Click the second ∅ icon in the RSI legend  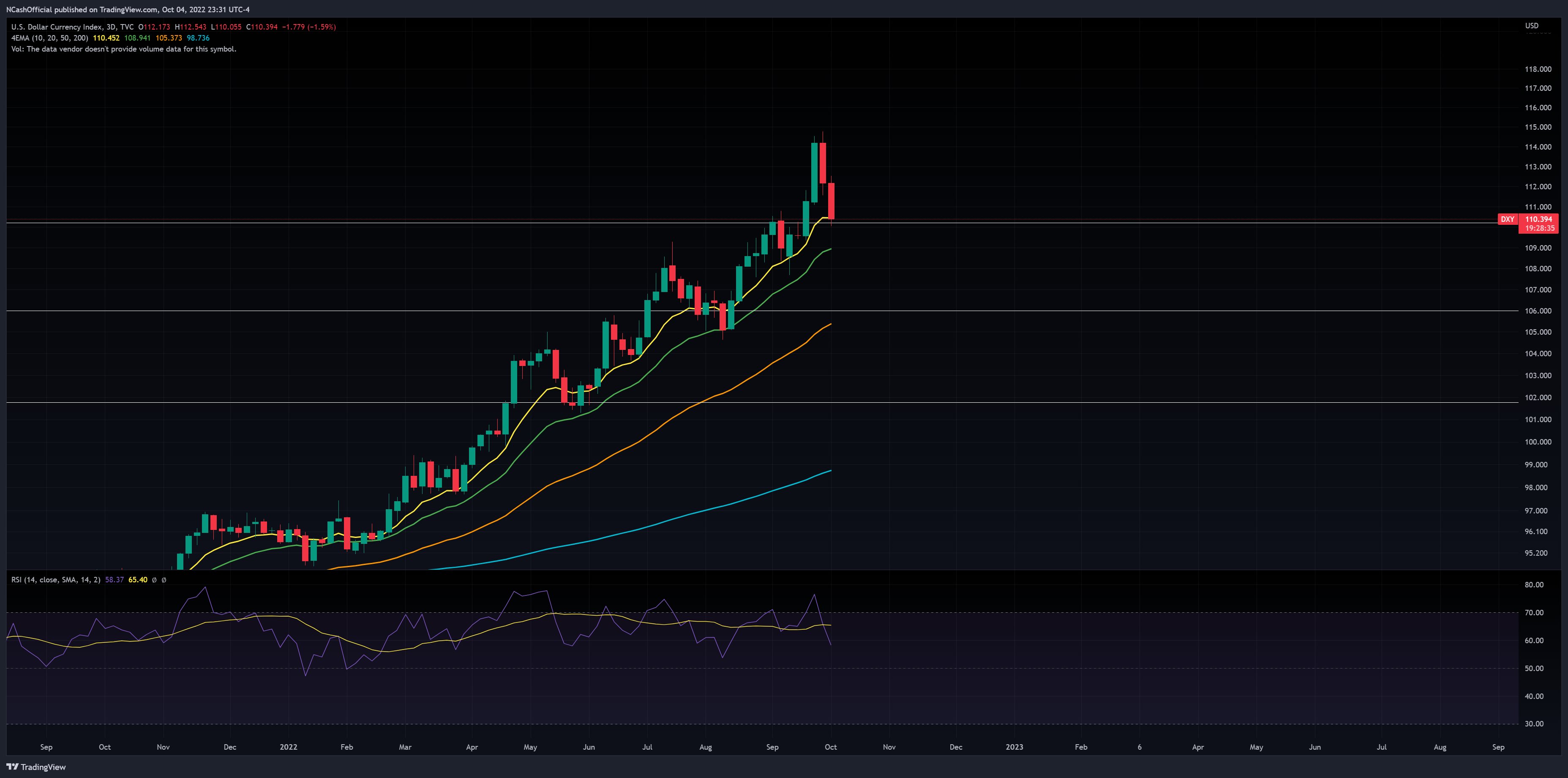pos(164,579)
